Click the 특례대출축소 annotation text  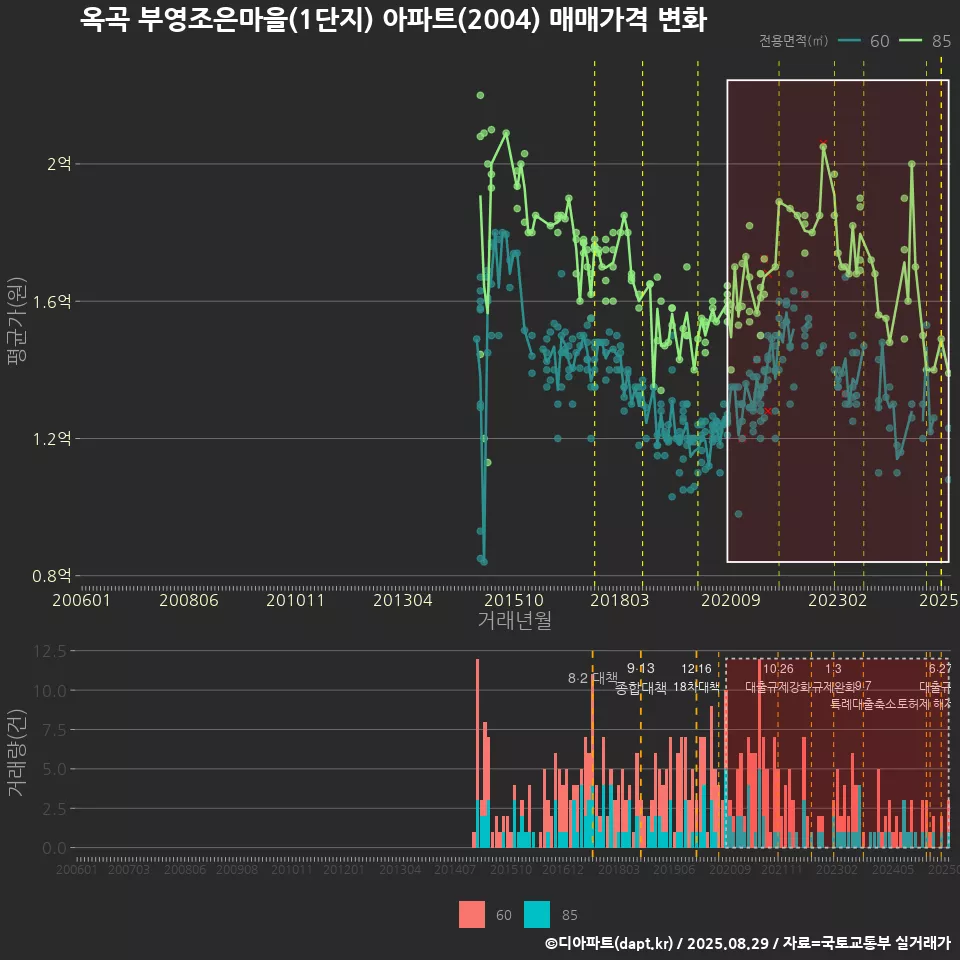[863, 704]
